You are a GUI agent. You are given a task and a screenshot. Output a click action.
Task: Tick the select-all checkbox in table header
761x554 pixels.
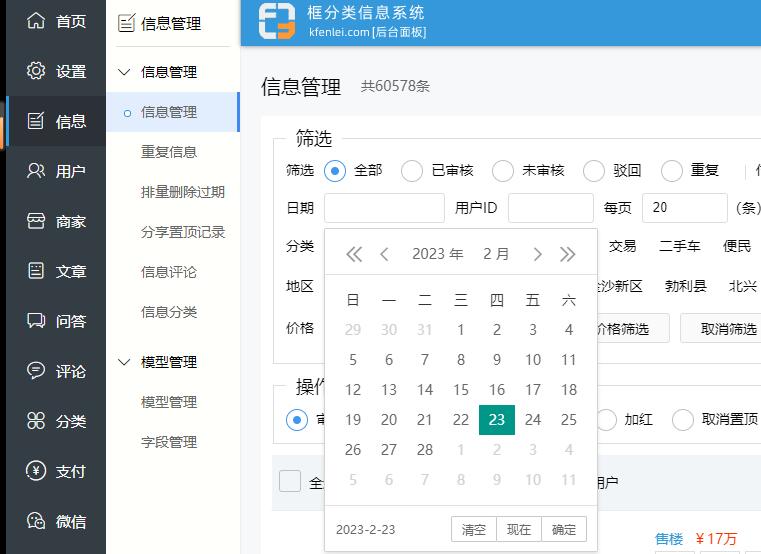pos(290,481)
